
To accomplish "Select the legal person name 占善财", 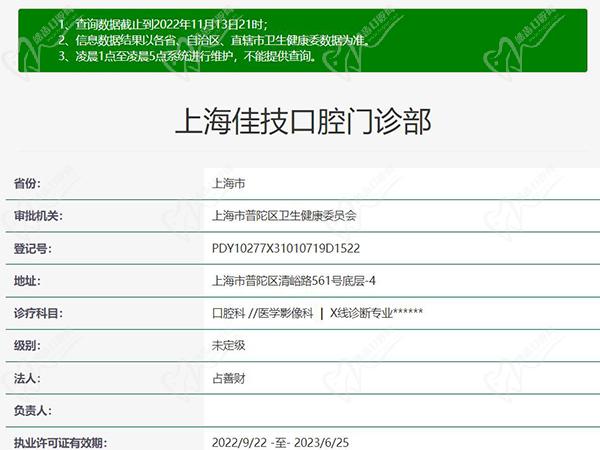I will [x=229, y=378].
